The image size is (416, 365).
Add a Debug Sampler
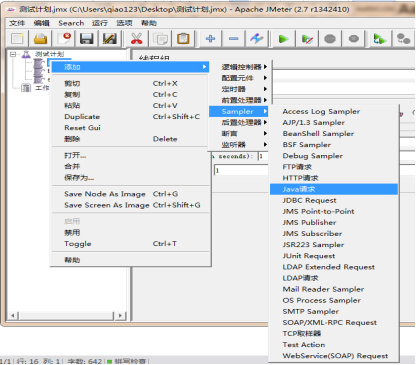pyautogui.click(x=334, y=156)
